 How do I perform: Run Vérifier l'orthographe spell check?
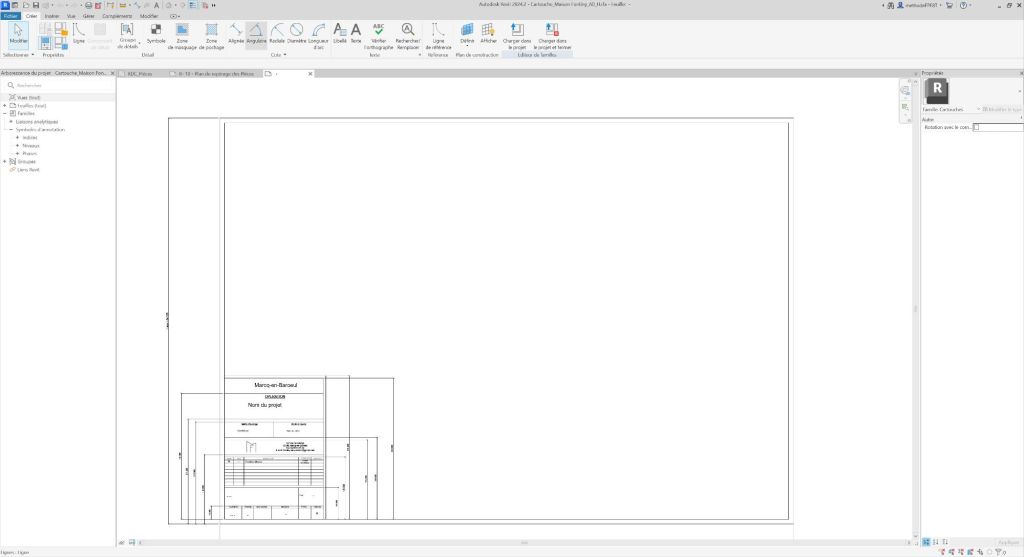378,36
